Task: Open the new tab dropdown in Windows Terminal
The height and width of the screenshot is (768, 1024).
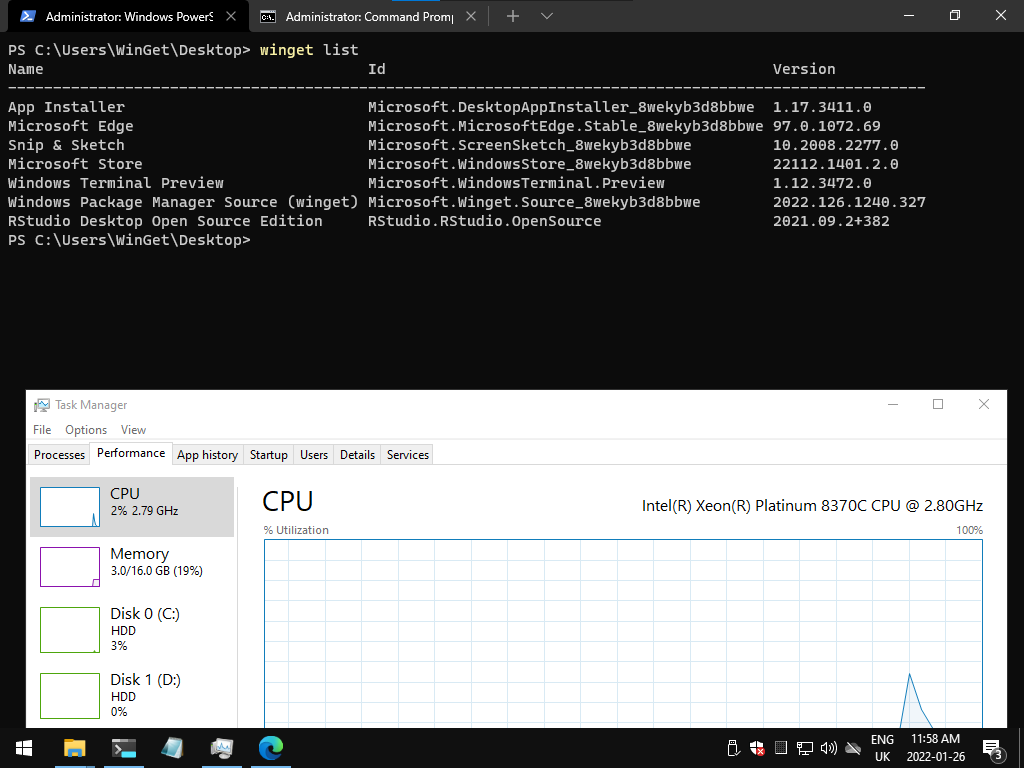Action: click(x=545, y=16)
